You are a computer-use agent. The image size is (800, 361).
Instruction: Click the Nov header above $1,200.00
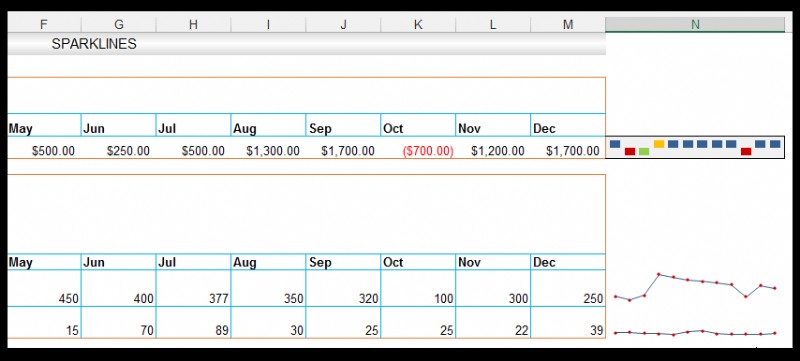click(x=493, y=125)
